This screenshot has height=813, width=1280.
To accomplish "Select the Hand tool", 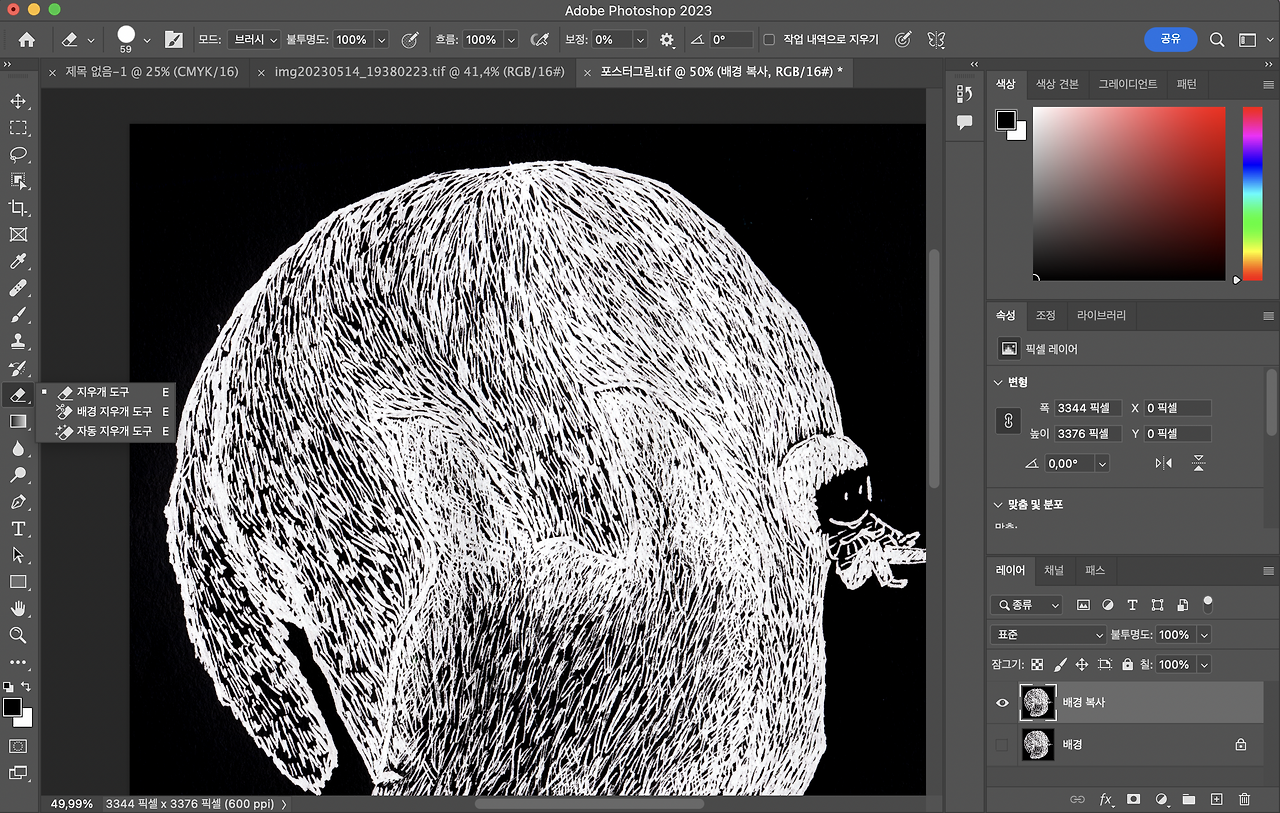I will point(18,608).
